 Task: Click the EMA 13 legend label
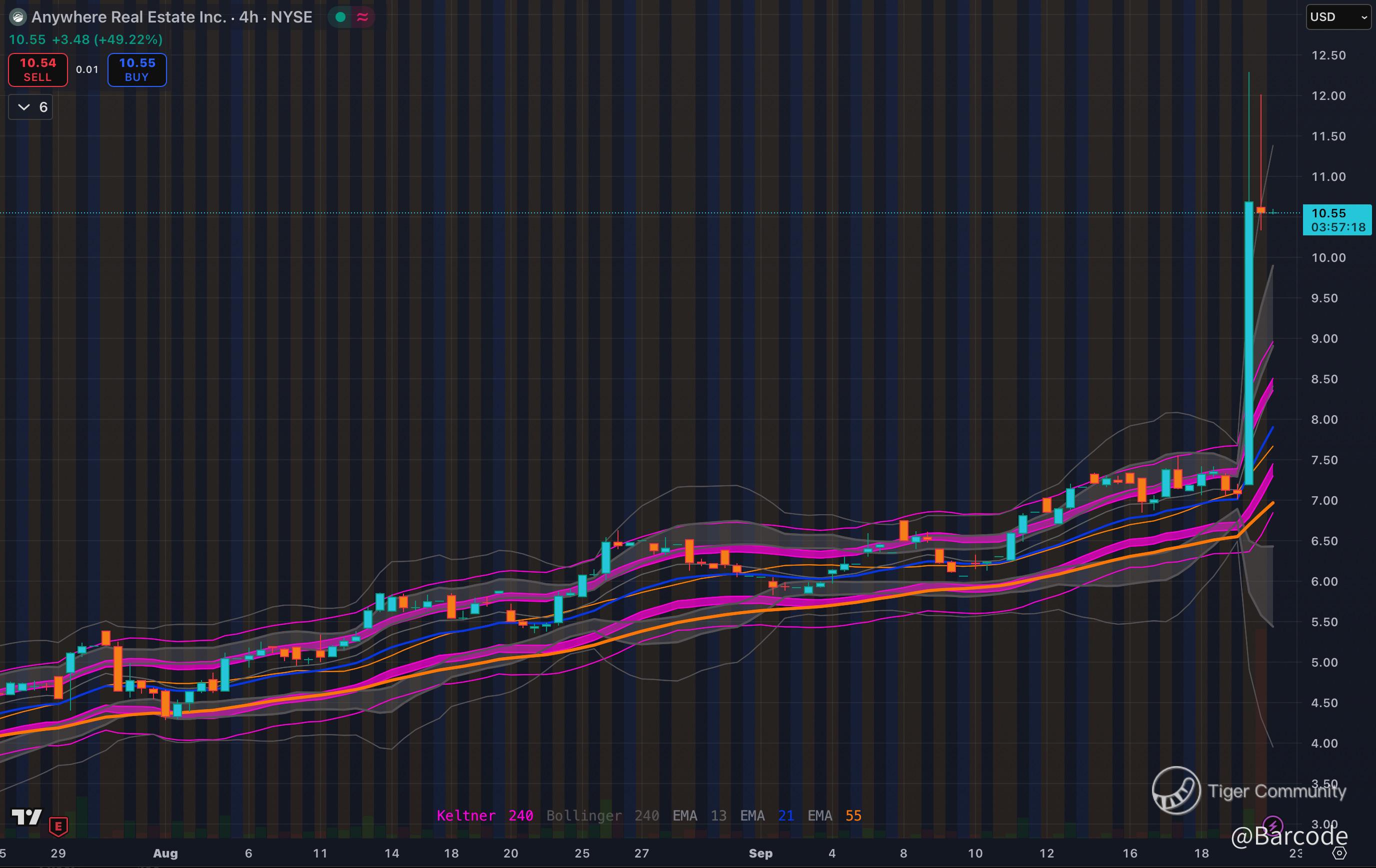tap(699, 816)
